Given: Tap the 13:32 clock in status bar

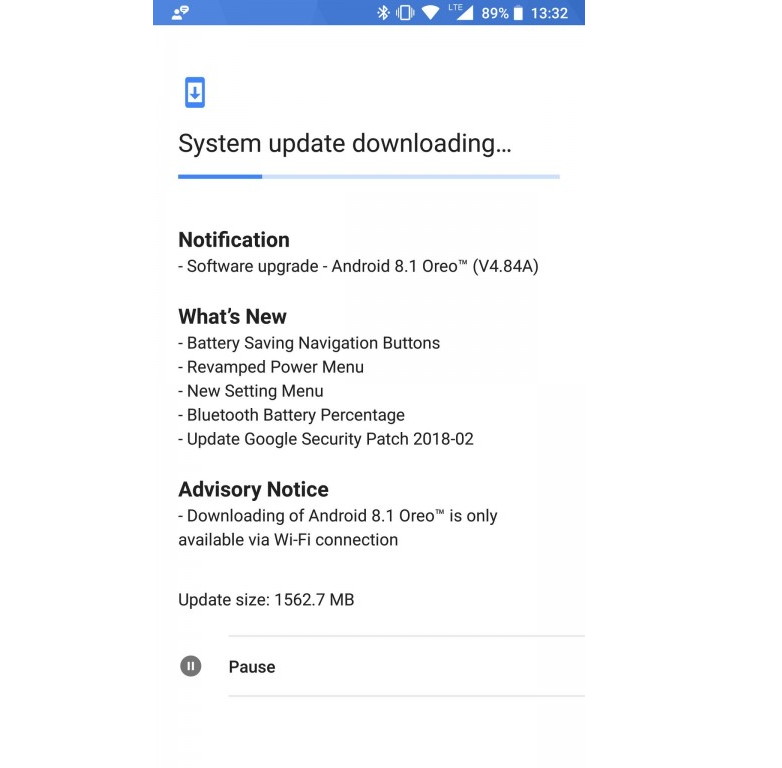Looking at the screenshot, I should tap(549, 13).
